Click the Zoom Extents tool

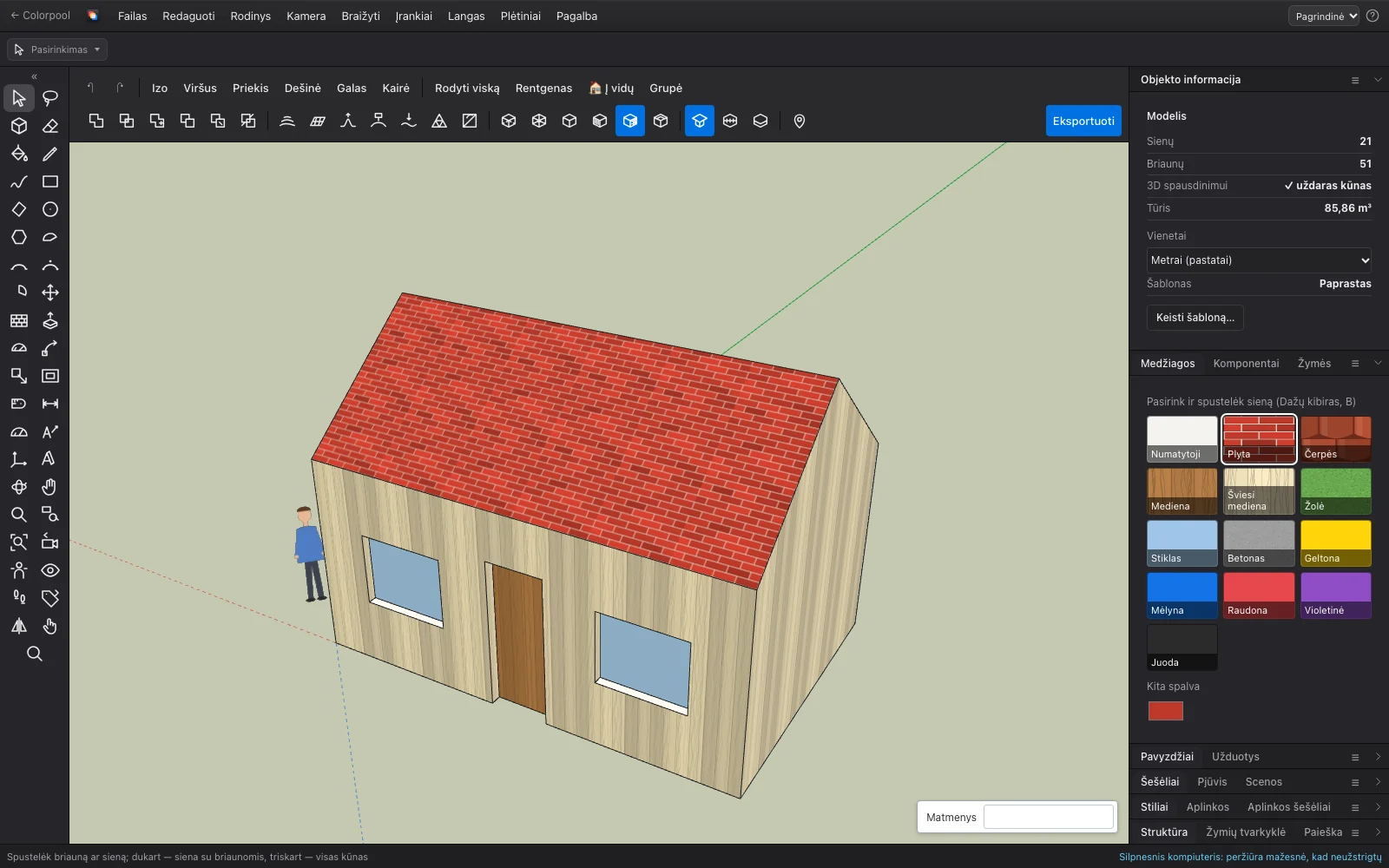[x=19, y=542]
